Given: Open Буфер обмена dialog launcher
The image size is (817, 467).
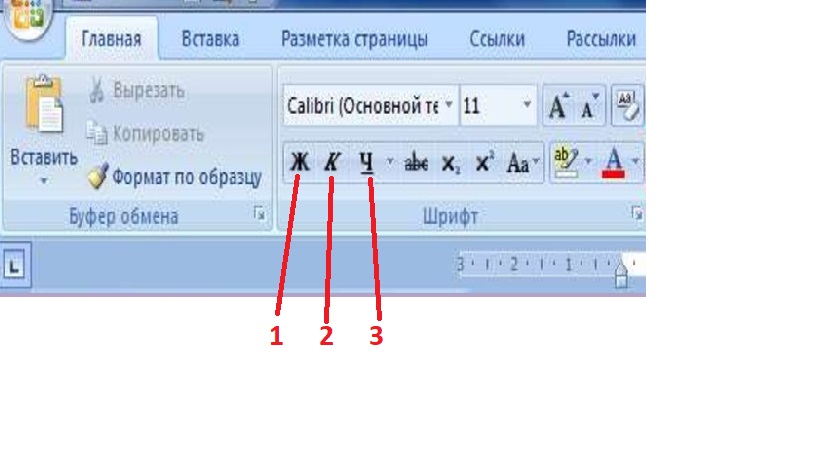Looking at the screenshot, I should click(259, 214).
